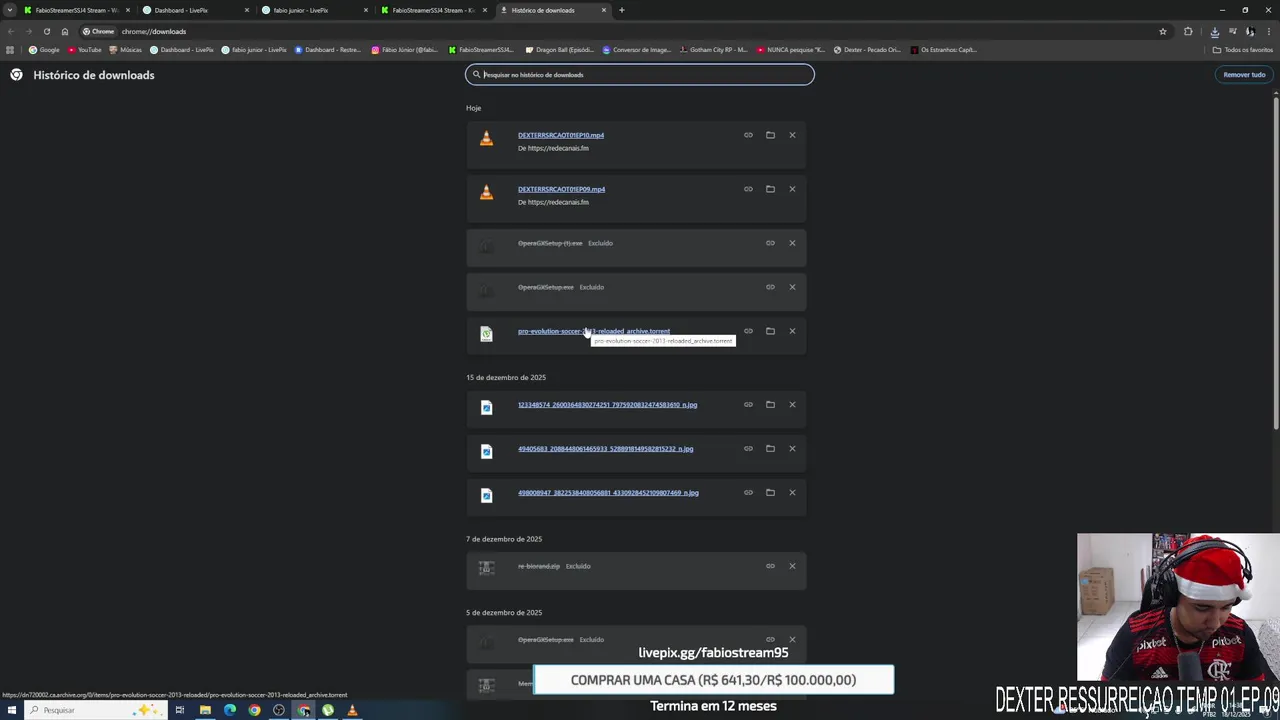Image resolution: width=1280 pixels, height=720 pixels.
Task: Open the browser downloads tray icon
Action: [x=1215, y=31]
